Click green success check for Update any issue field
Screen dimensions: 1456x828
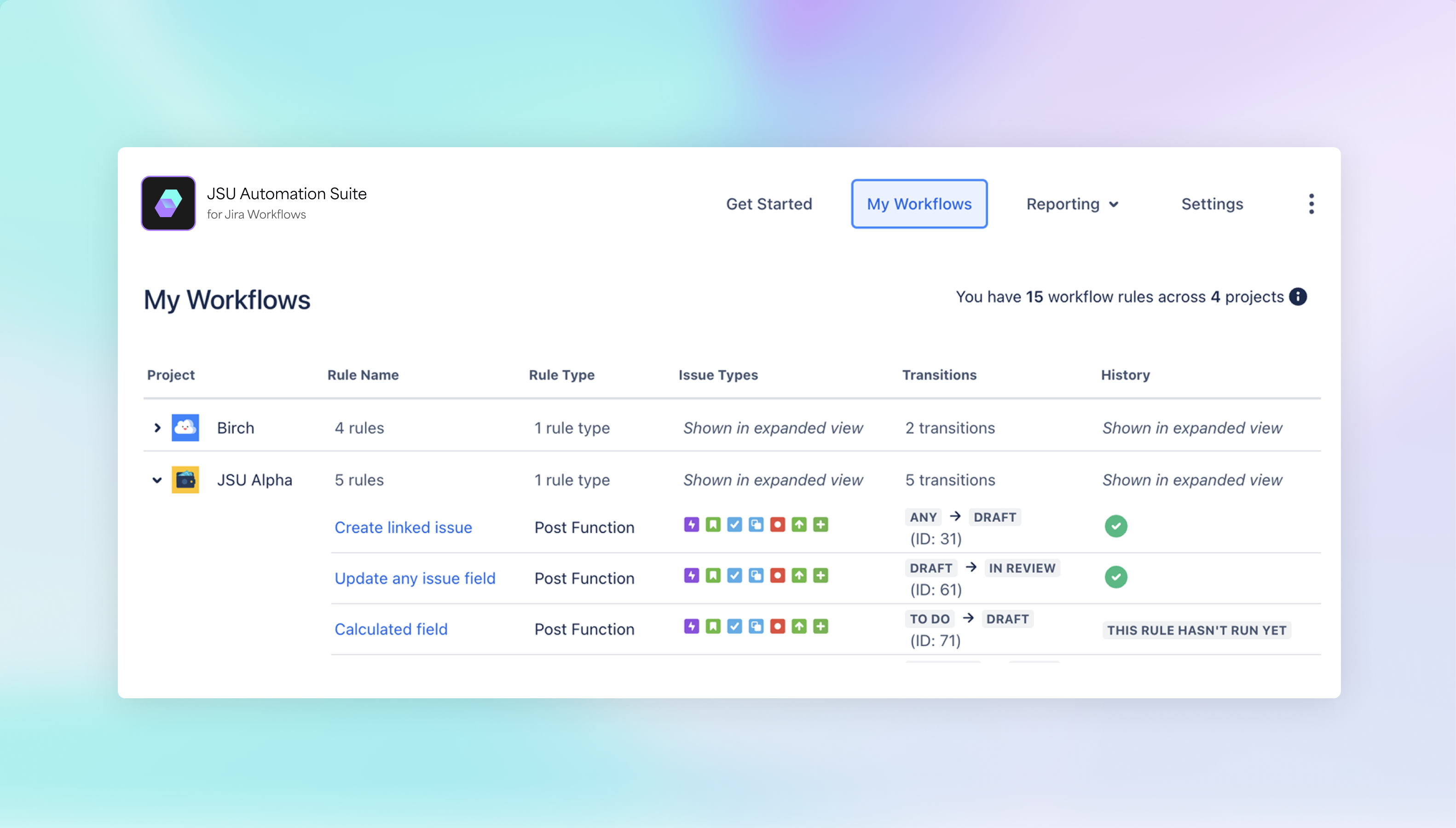point(1116,577)
